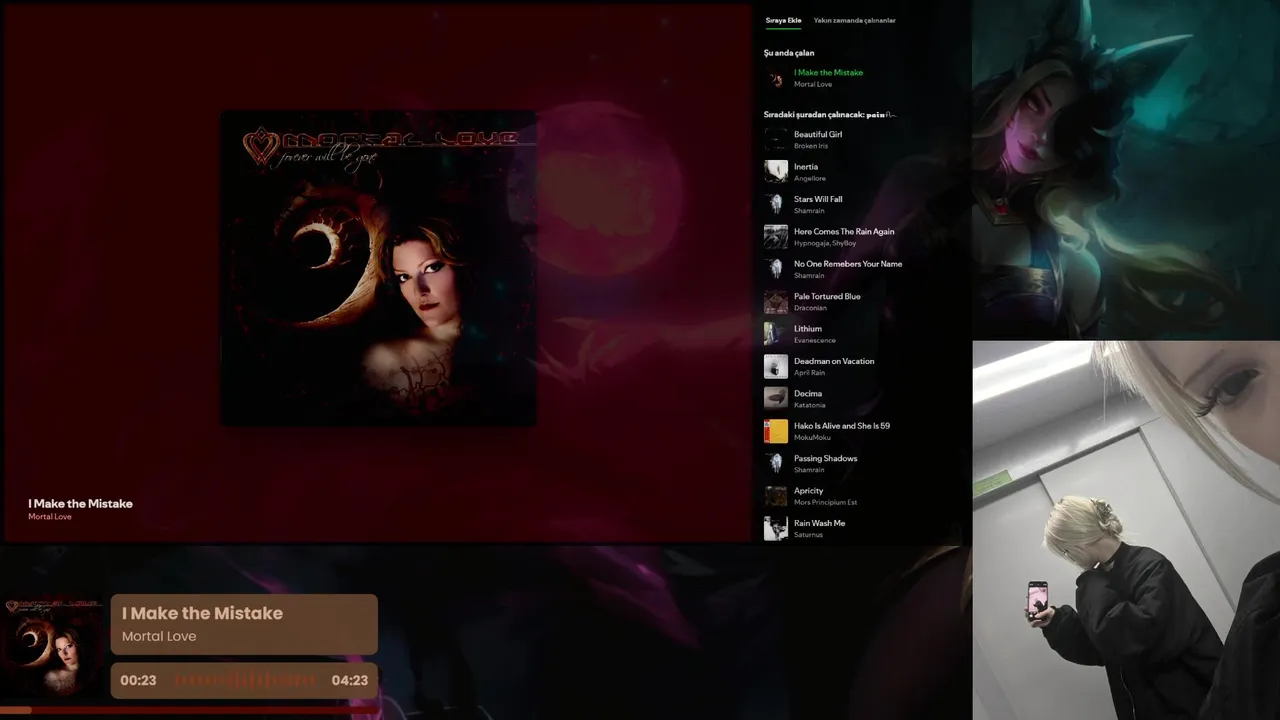Open April Rain artist link
Viewport: 1280px width, 720px height.
[809, 373]
